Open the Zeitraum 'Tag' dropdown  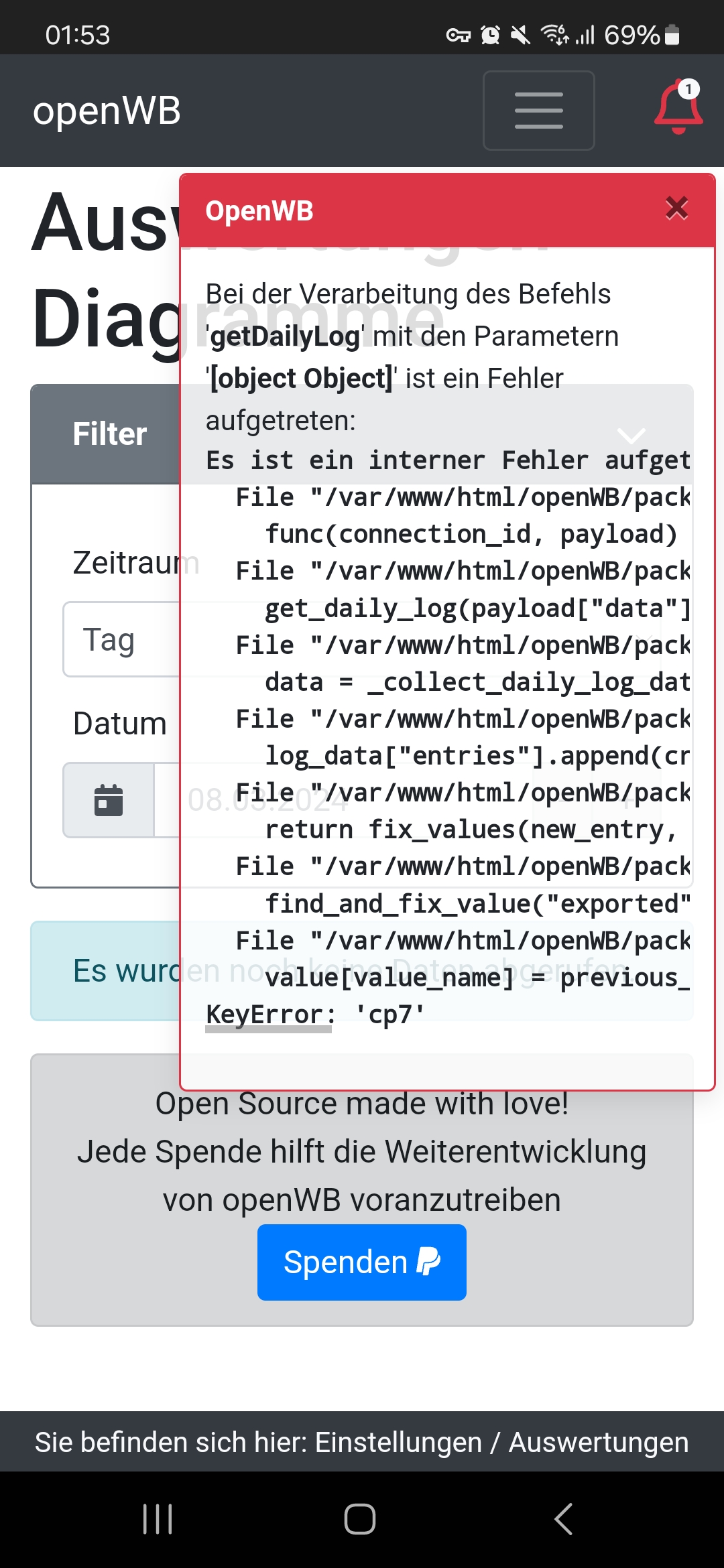point(121,640)
